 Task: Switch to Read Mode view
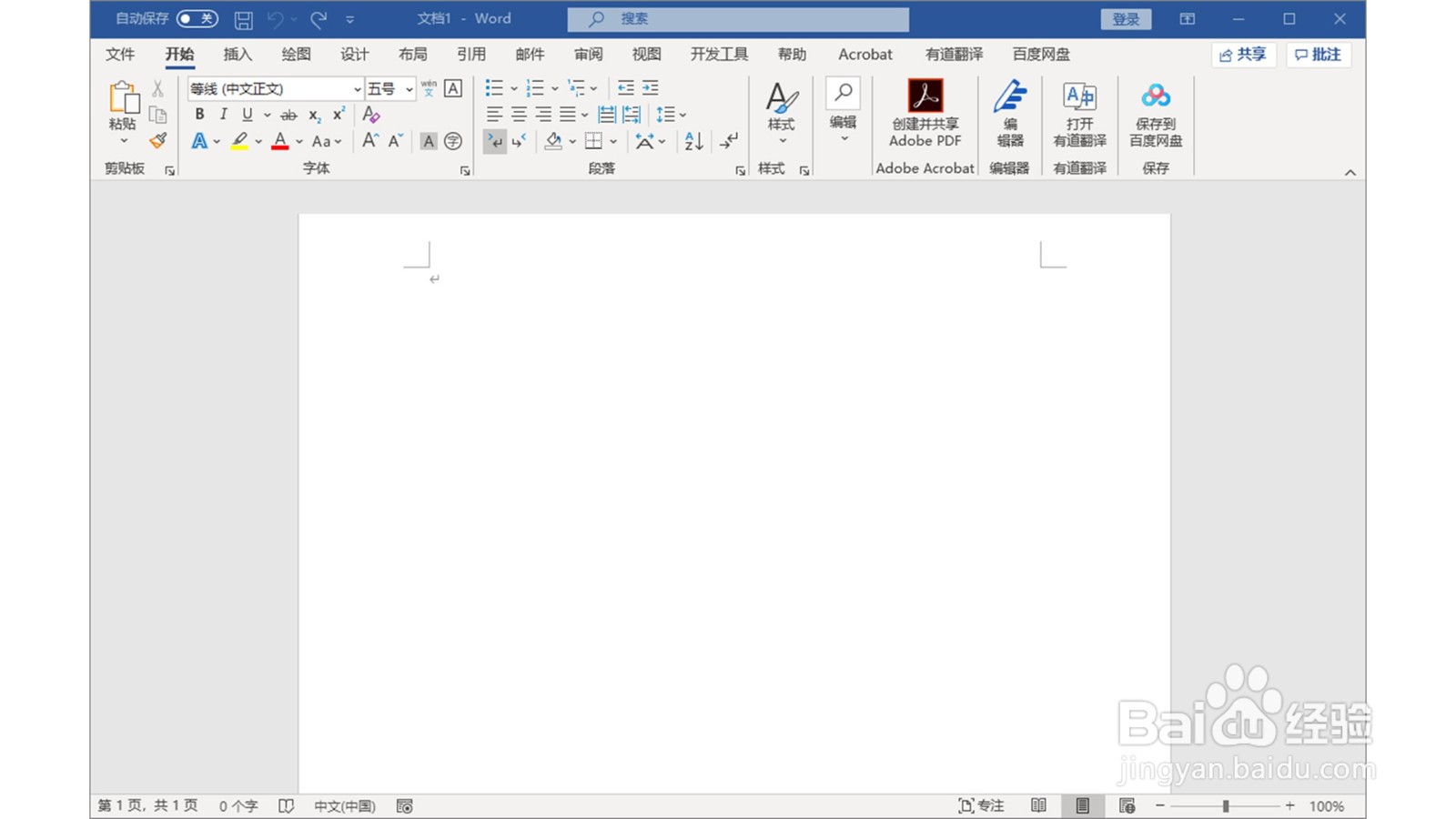pyautogui.click(x=1038, y=805)
